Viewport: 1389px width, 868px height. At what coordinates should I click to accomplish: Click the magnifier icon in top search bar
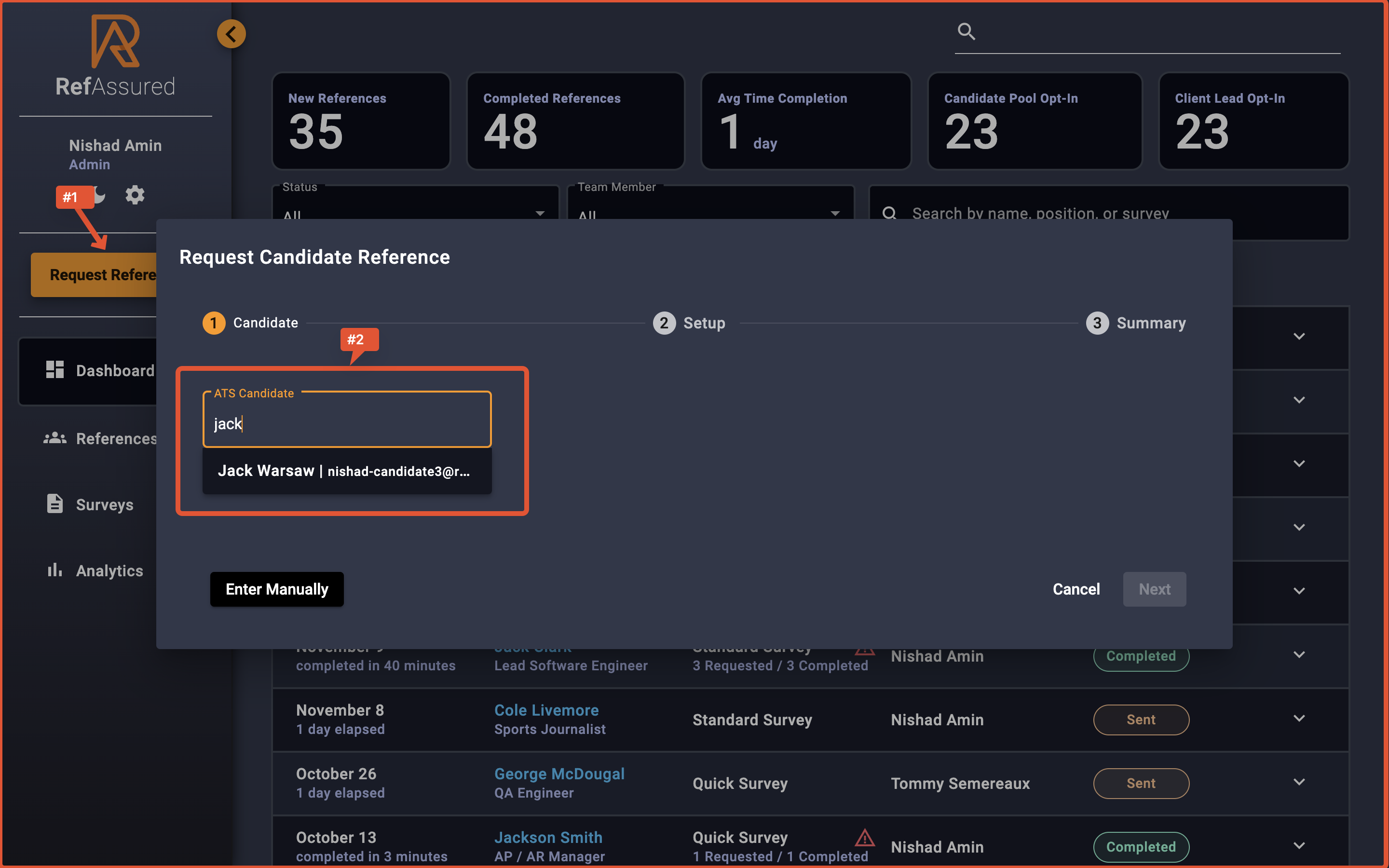(967, 31)
